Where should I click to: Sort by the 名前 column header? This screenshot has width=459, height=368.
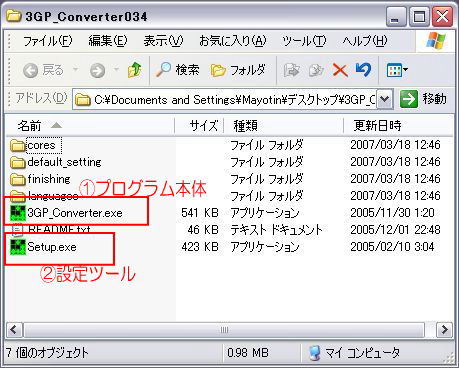click(90, 126)
